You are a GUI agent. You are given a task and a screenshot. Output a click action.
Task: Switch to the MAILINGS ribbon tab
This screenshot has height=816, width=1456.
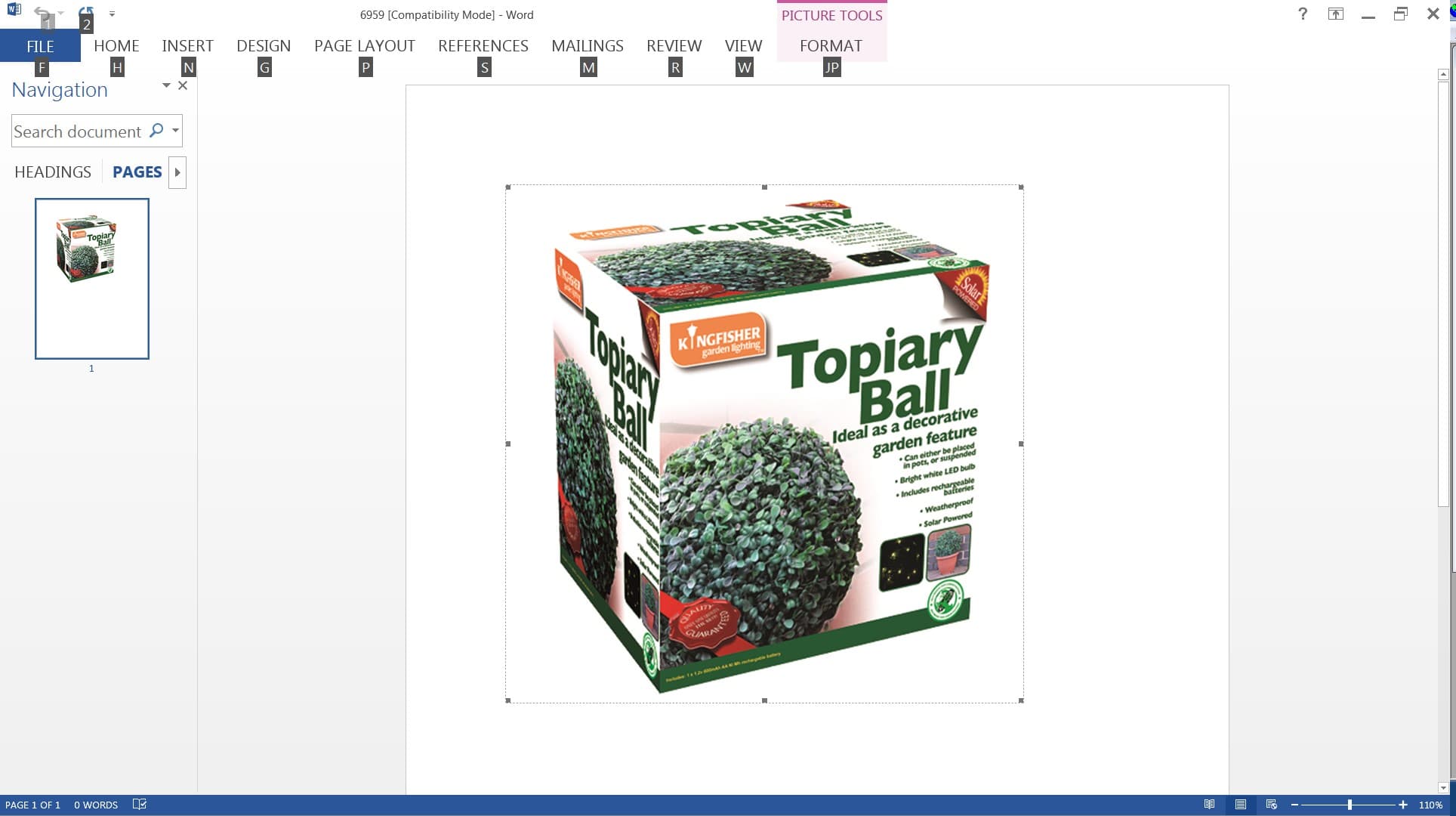click(x=588, y=46)
